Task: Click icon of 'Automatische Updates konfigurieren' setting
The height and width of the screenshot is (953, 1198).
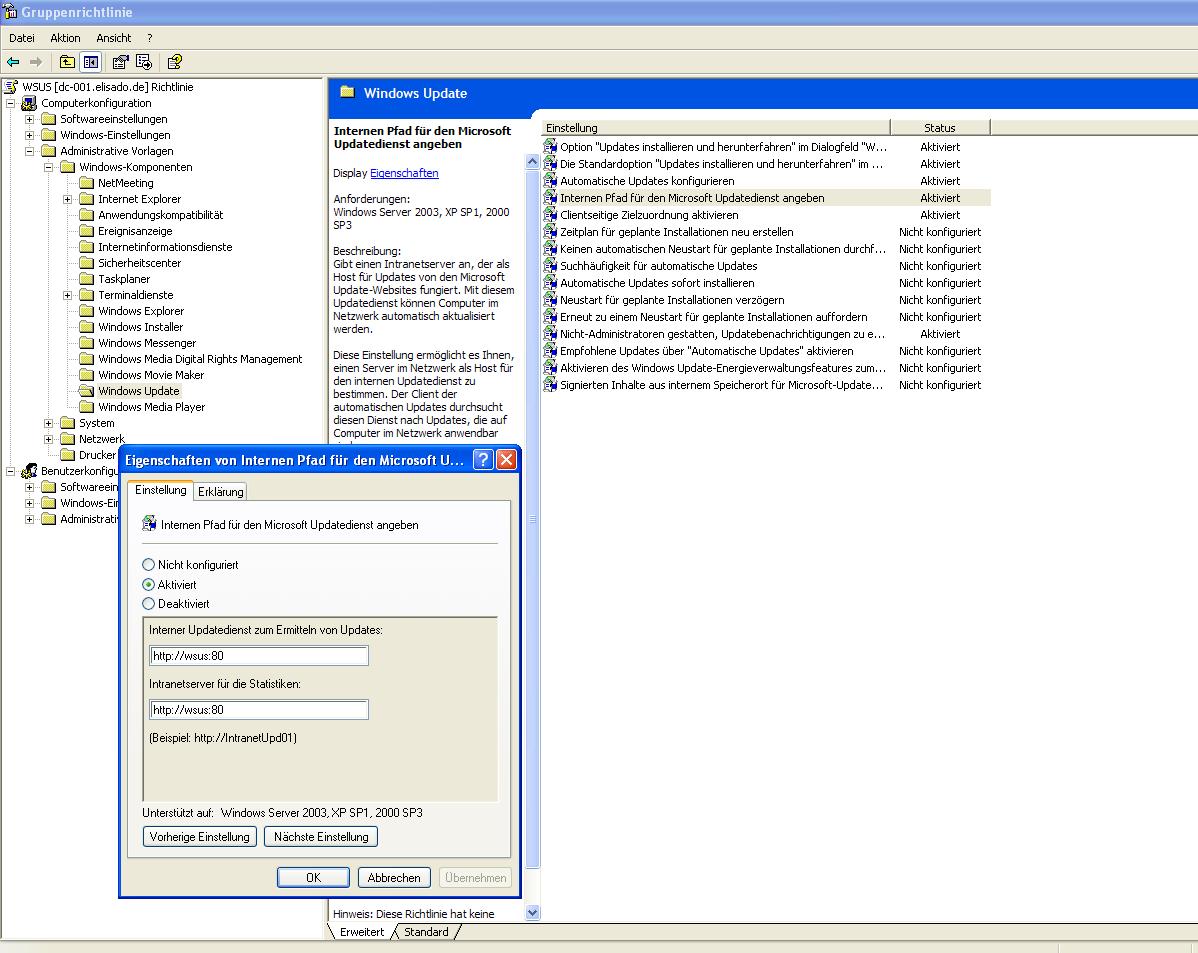Action: pyautogui.click(x=550, y=180)
